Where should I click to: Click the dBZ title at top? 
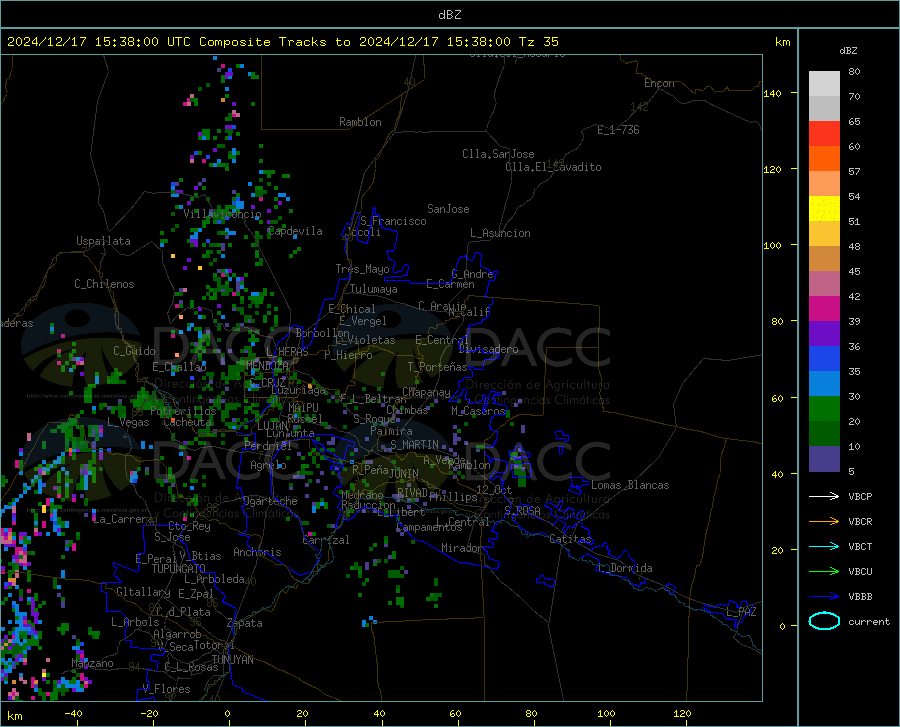[x=449, y=15]
